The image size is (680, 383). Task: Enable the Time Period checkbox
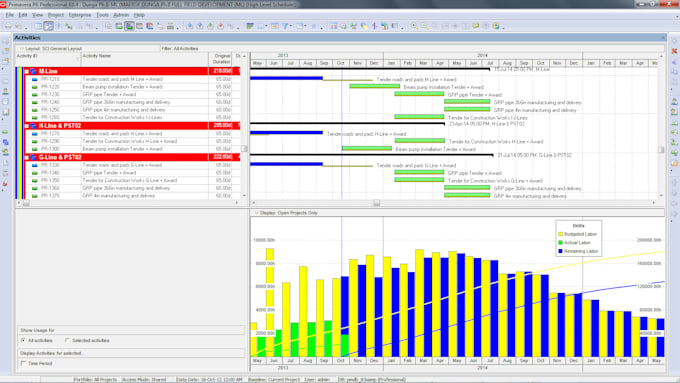tap(23, 363)
